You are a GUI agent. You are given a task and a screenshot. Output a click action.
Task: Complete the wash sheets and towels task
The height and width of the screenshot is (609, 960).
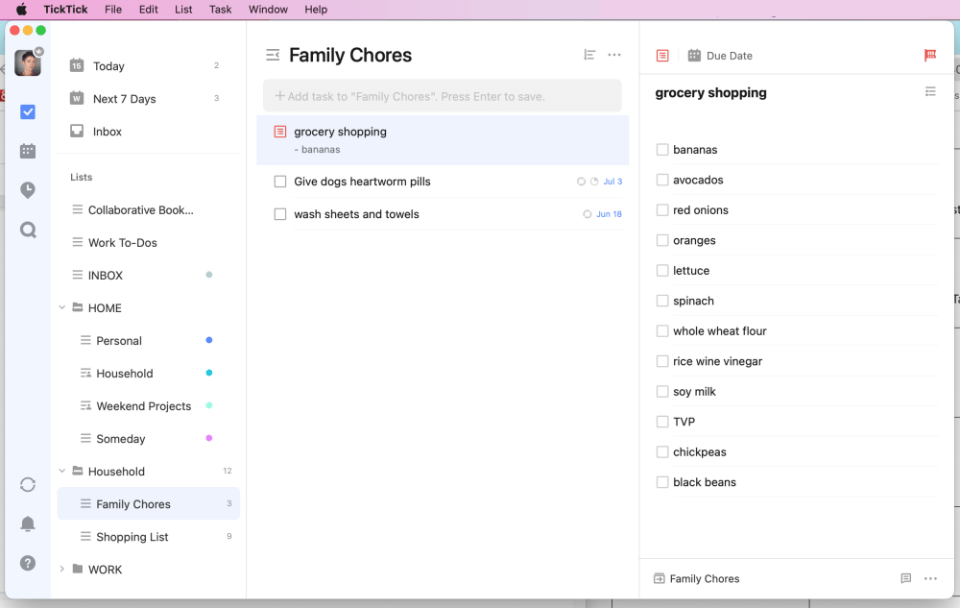click(x=280, y=214)
